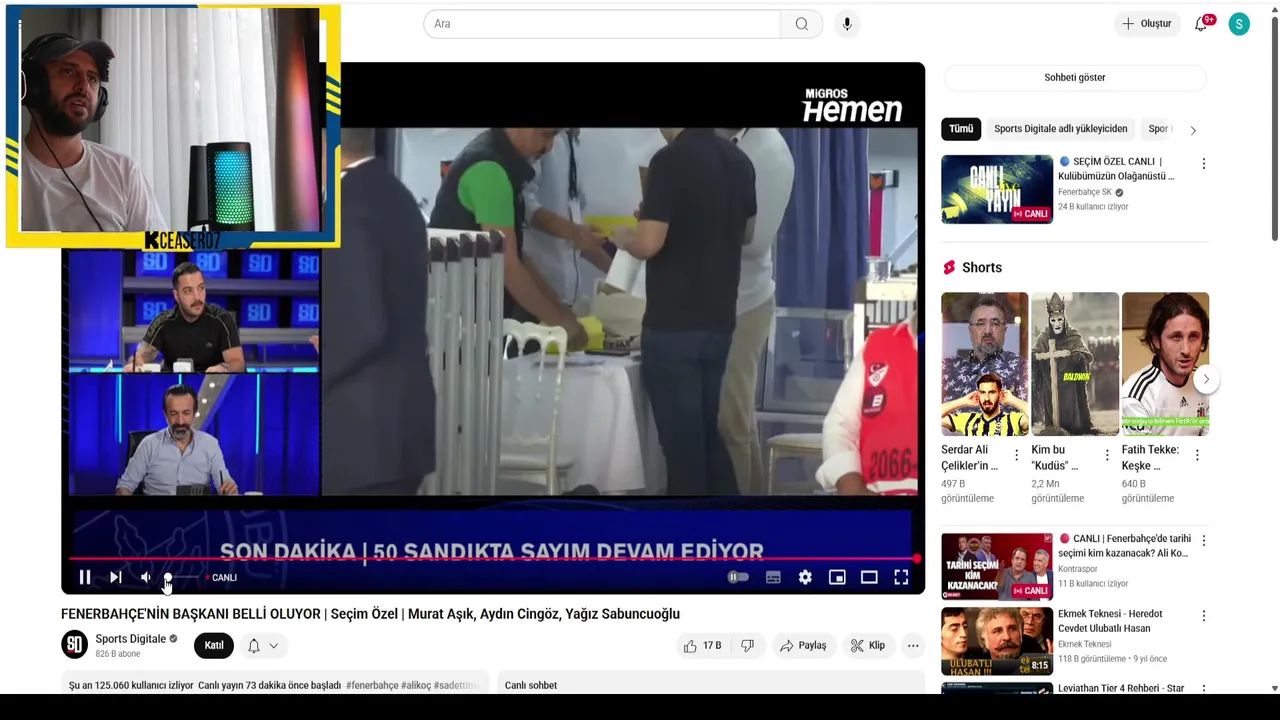Open Seçim Özel Canlı Fenerbahçe SK thumbnail
The width and height of the screenshot is (1280, 720).
pos(997,189)
